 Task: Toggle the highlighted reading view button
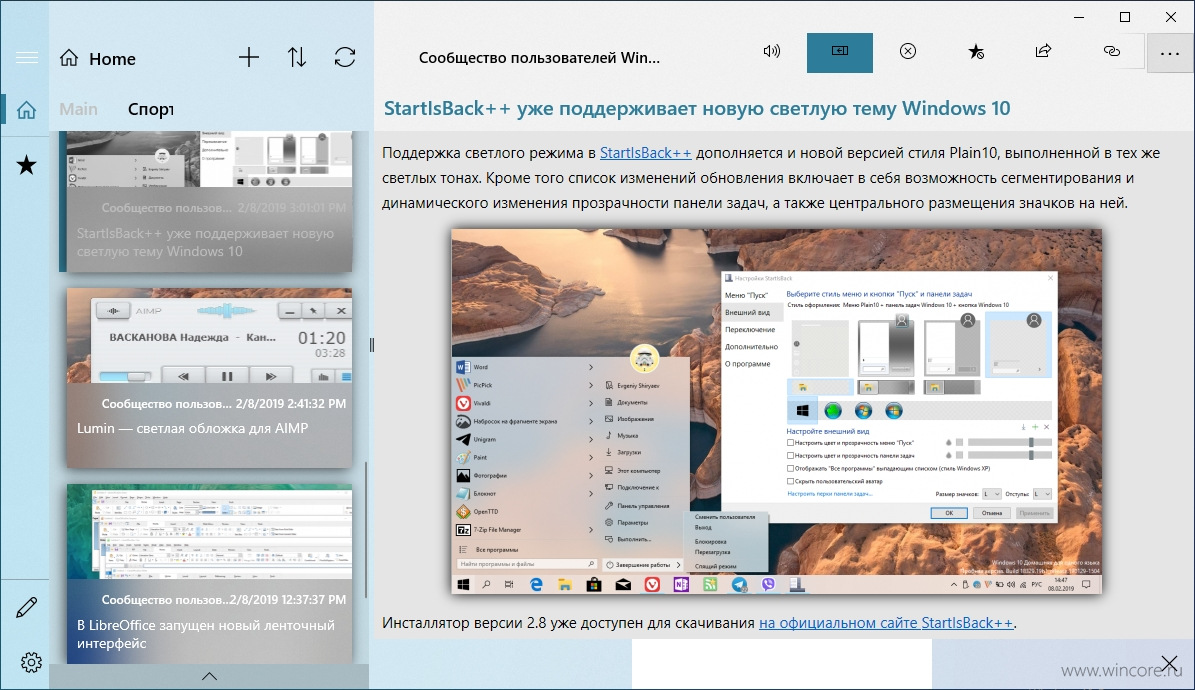840,53
